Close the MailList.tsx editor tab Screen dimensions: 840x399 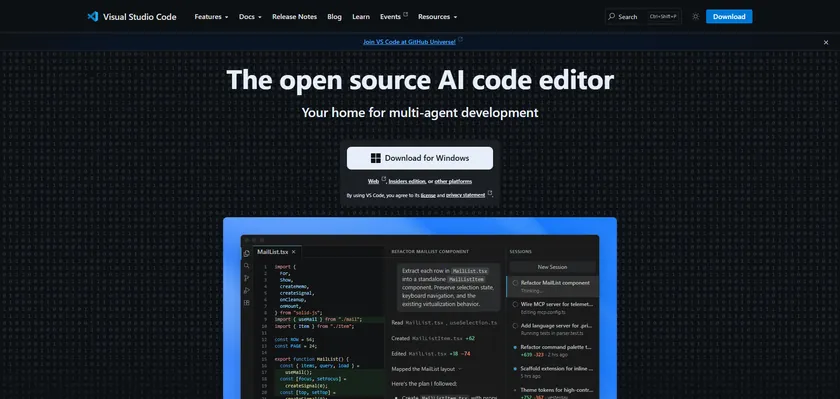[294, 252]
